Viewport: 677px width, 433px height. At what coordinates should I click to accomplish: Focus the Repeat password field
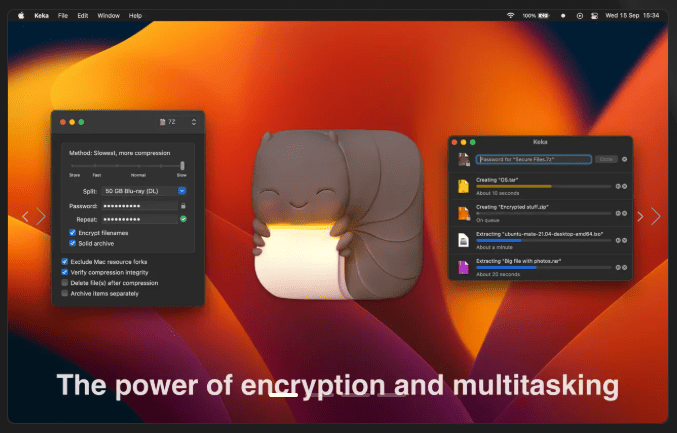tap(139, 219)
